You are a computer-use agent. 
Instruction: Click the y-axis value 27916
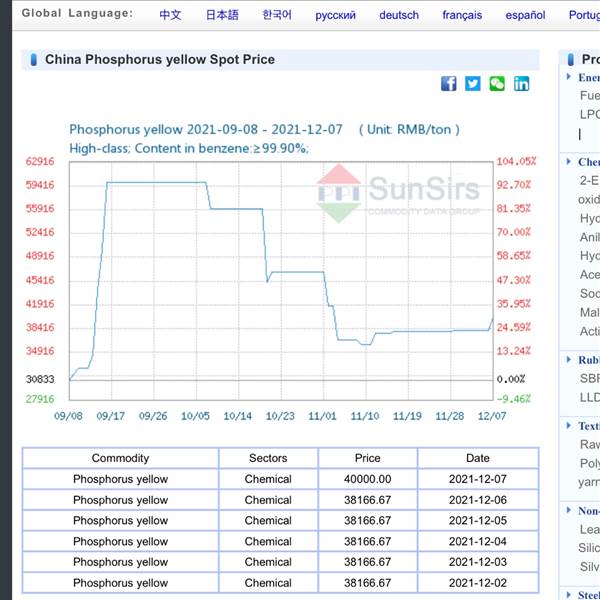click(x=40, y=399)
